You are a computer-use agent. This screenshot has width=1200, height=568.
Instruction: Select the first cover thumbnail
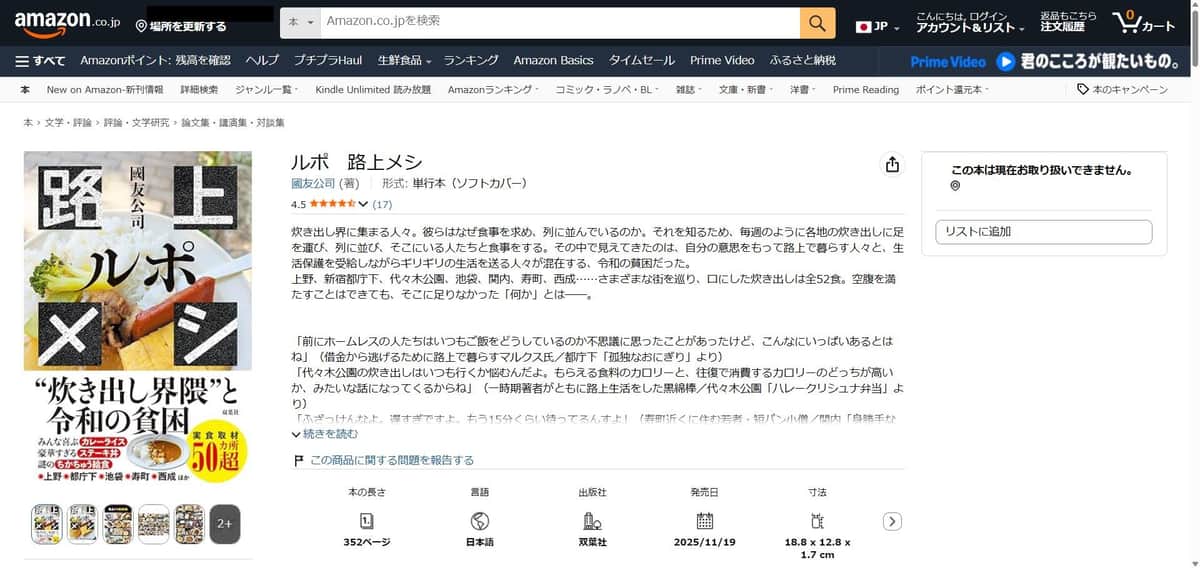tap(46, 524)
